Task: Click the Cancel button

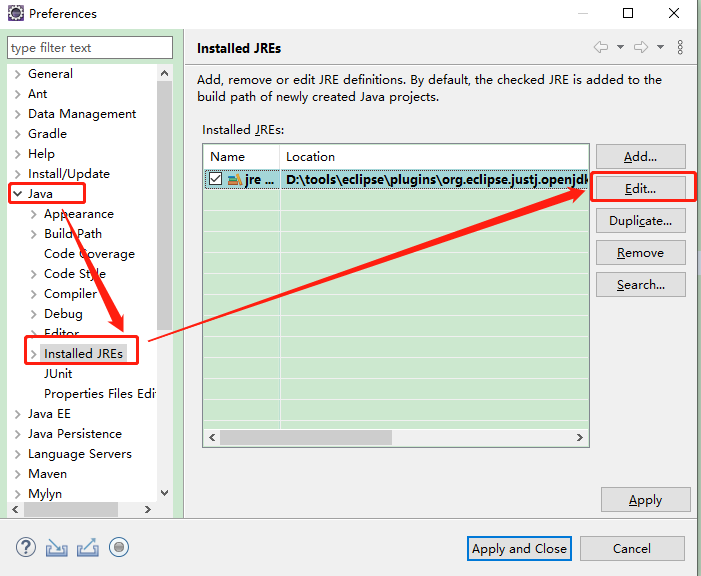Action: (x=632, y=548)
